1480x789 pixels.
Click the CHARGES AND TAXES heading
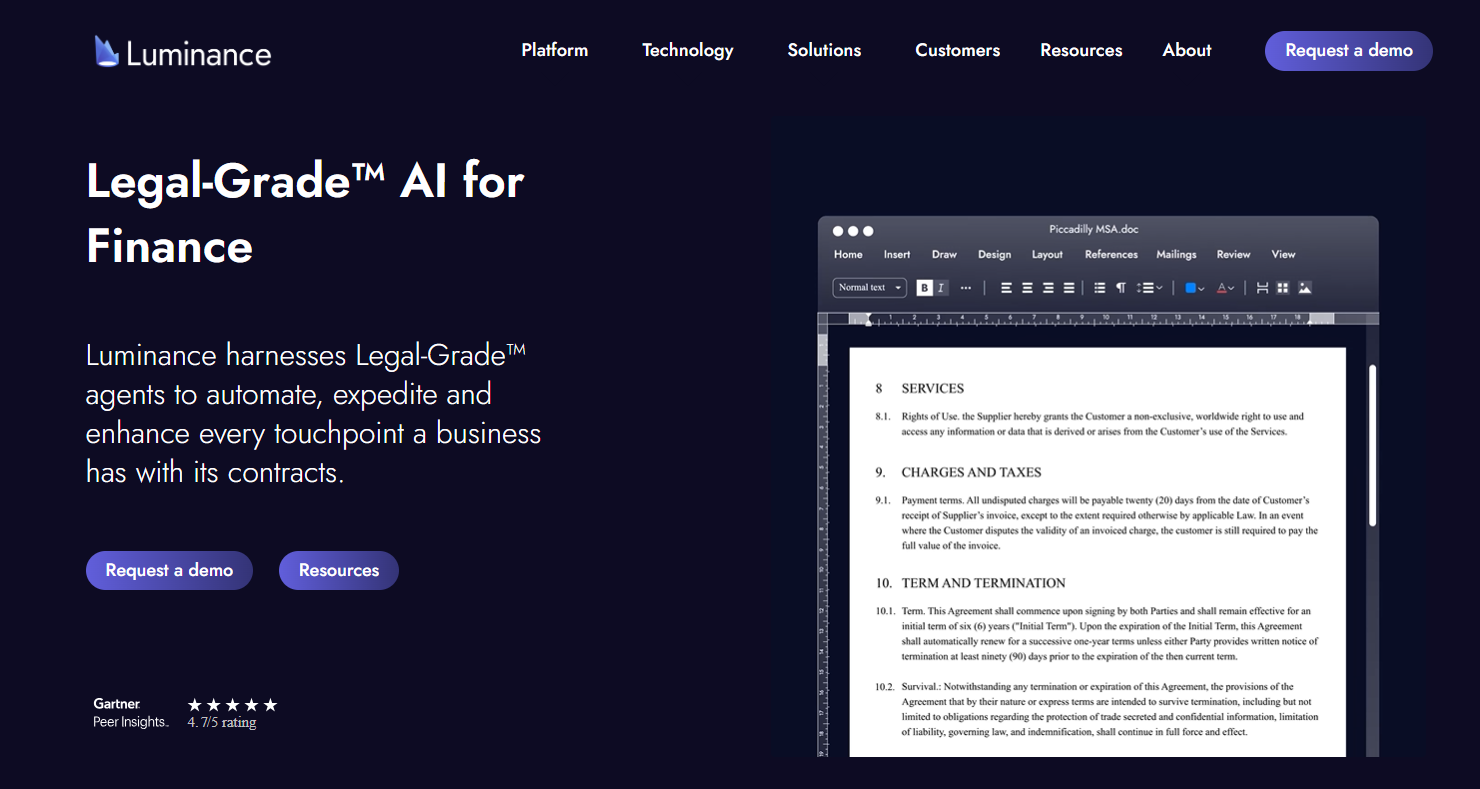[x=971, y=472]
